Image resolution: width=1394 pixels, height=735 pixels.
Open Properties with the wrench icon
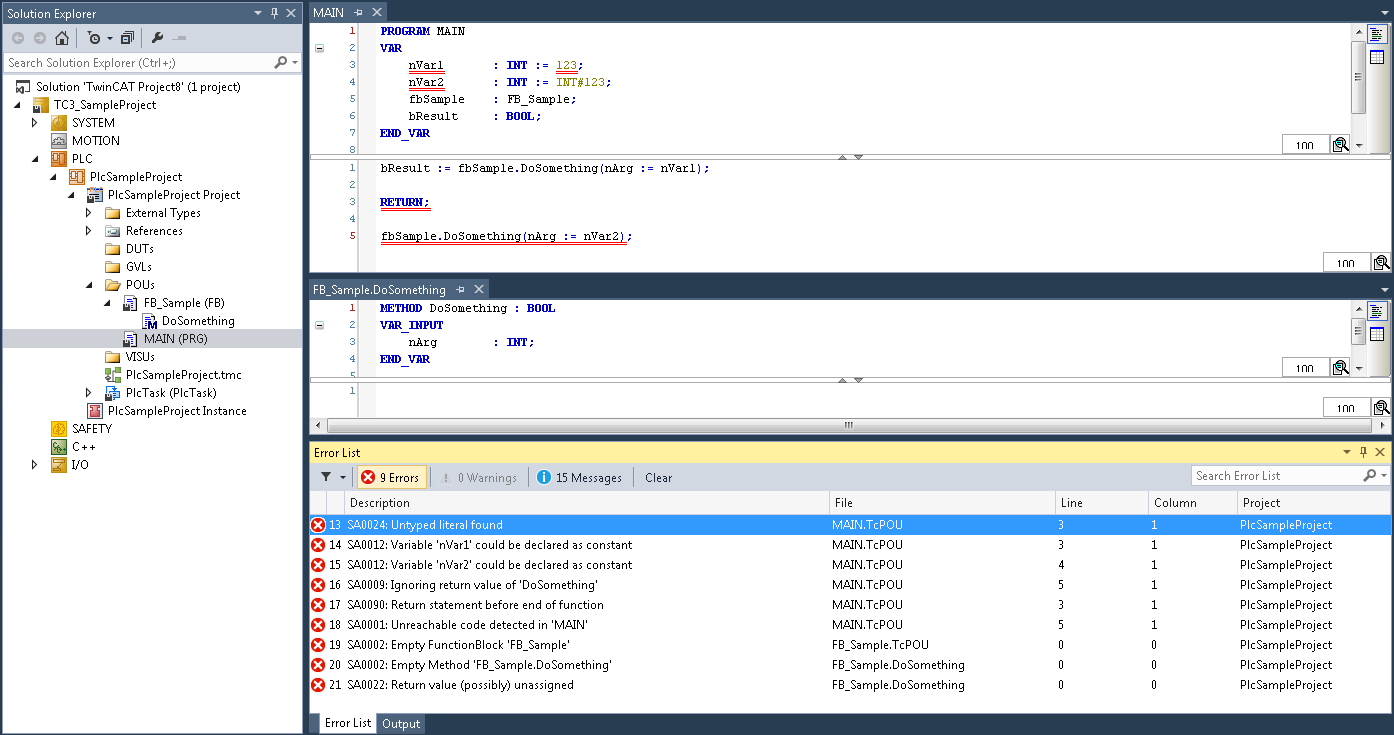point(157,38)
